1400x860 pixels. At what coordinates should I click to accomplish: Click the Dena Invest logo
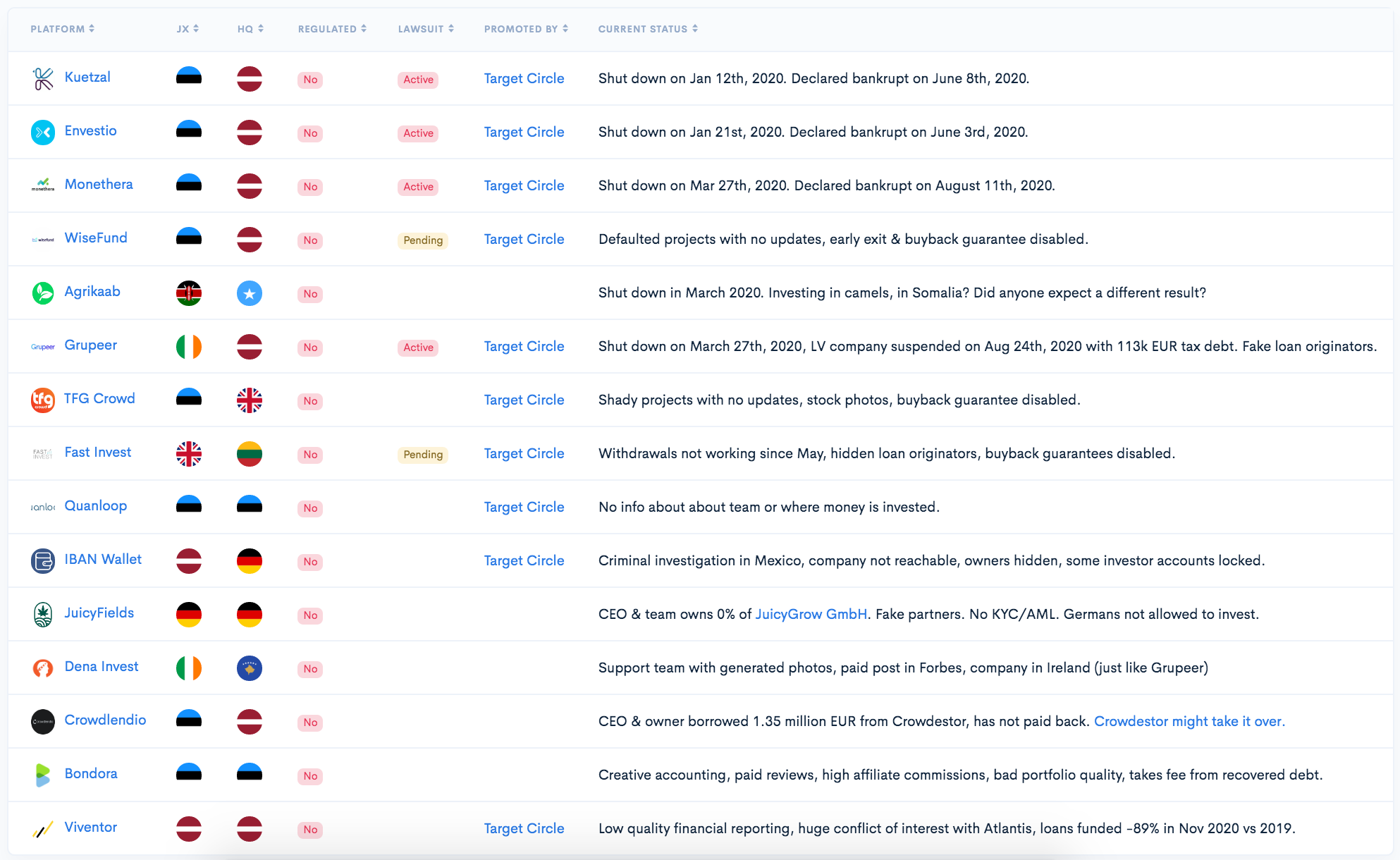(42, 668)
